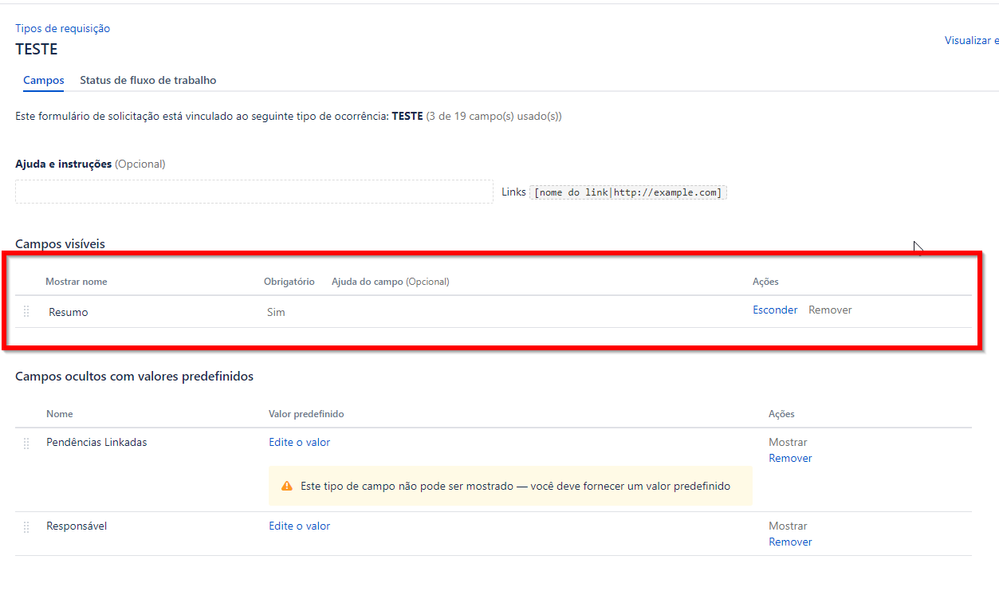Click the warning icon in the yellow notice
This screenshot has height=608, width=999.
click(x=287, y=486)
